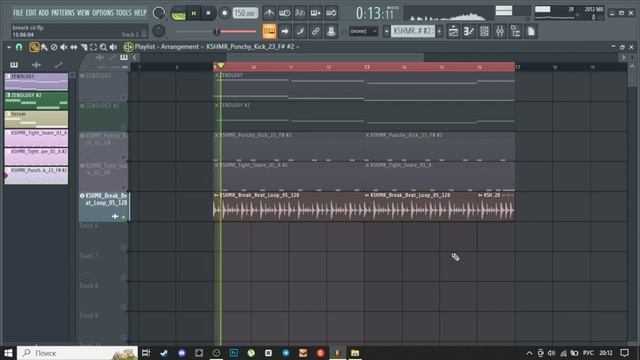Open the Piano roll view icon
The image size is (640, 360).
click(x=469, y=31)
